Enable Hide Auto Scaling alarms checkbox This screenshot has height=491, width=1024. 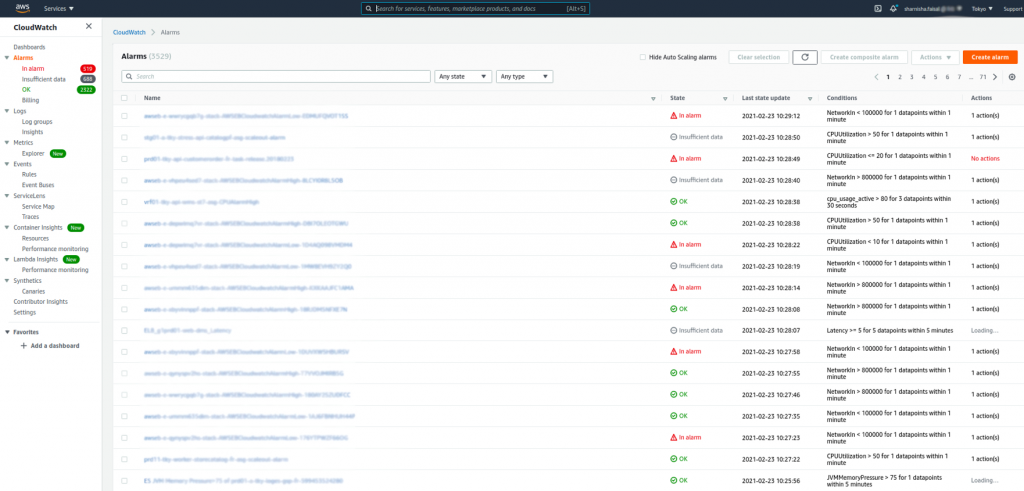643,57
